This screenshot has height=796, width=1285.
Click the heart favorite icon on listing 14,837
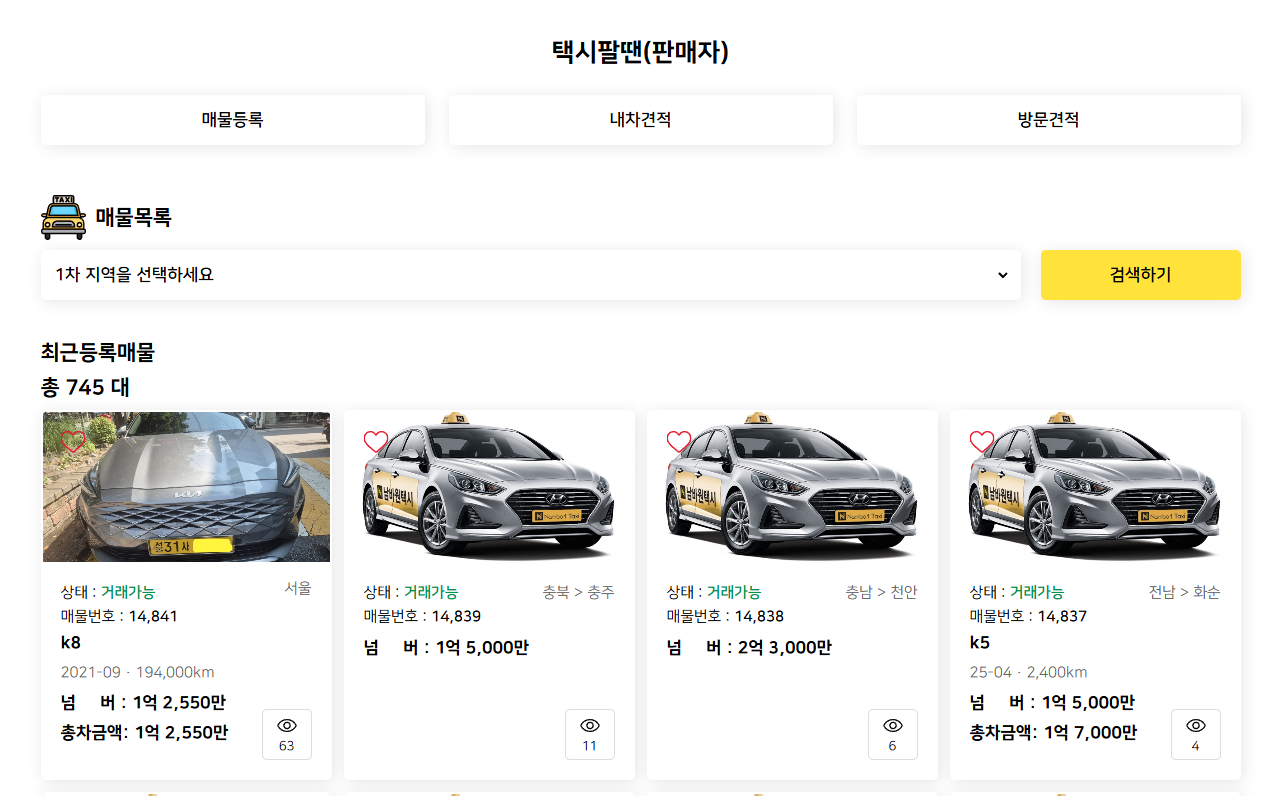click(982, 441)
